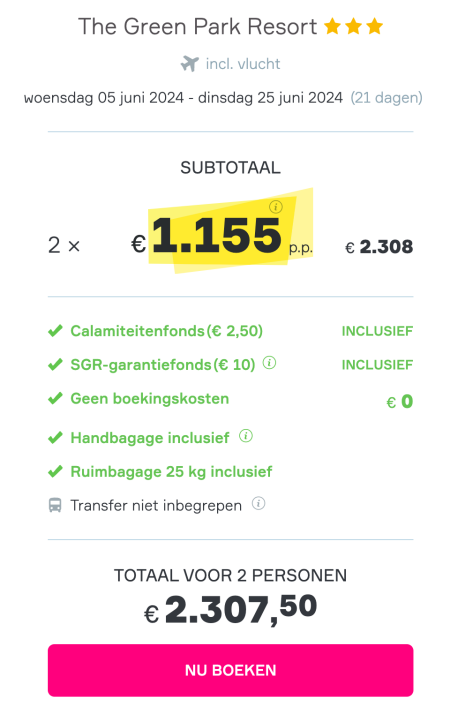Click the third gold star rating
This screenshot has width=450, height=707.
[374, 27]
